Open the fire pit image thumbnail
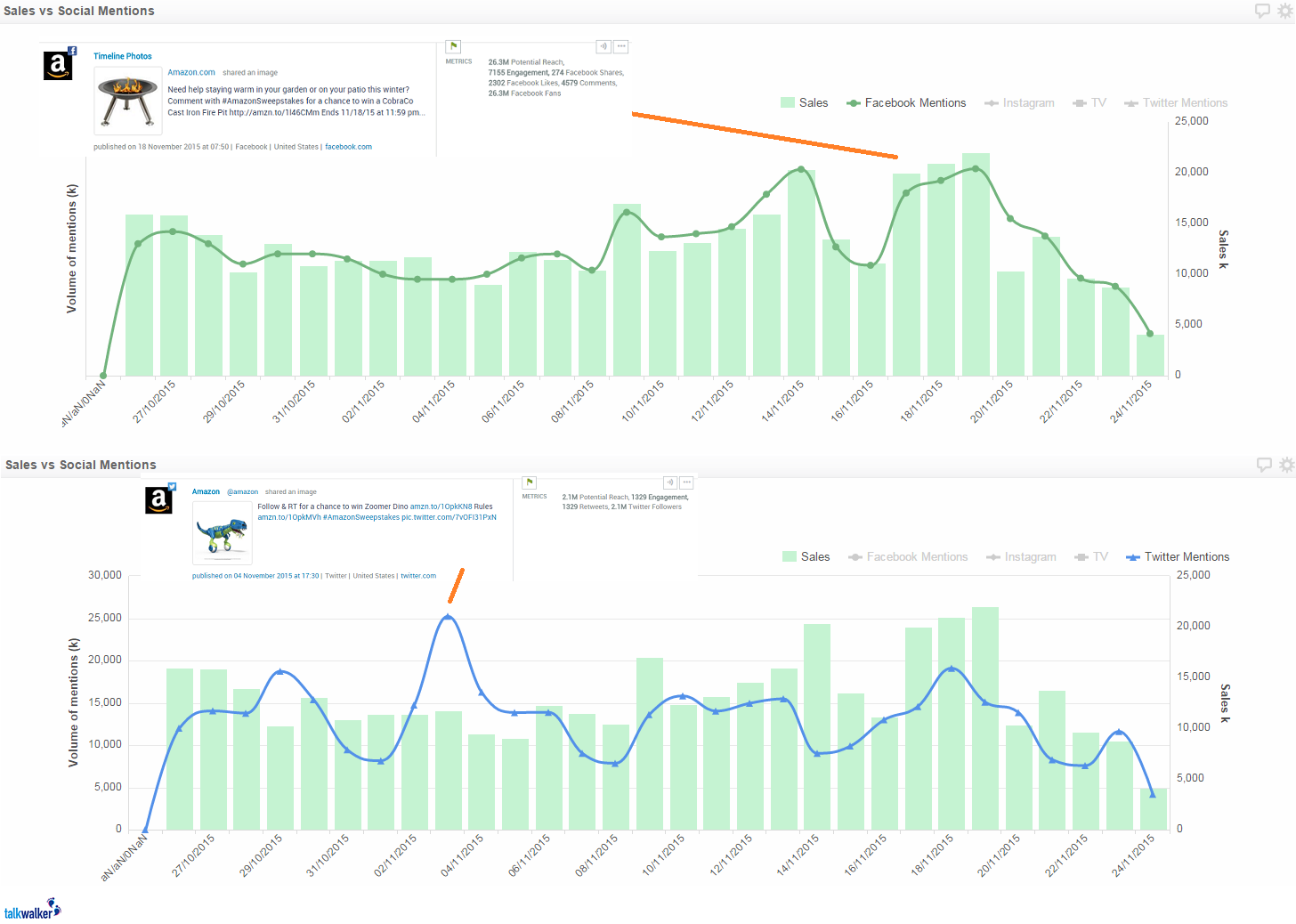Viewport: 1296px width, 924px height. pyautogui.click(x=127, y=101)
